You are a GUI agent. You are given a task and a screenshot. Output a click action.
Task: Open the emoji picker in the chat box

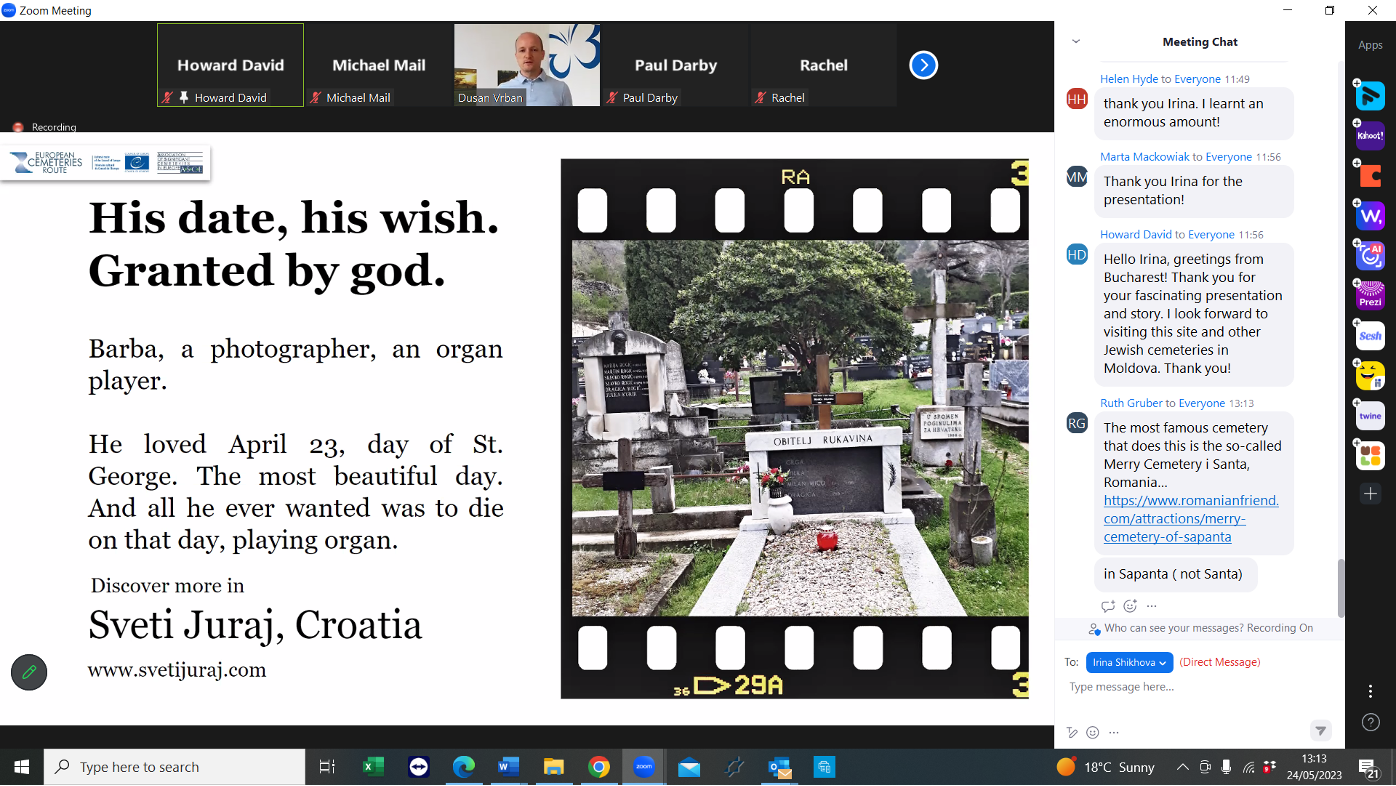coord(1092,732)
